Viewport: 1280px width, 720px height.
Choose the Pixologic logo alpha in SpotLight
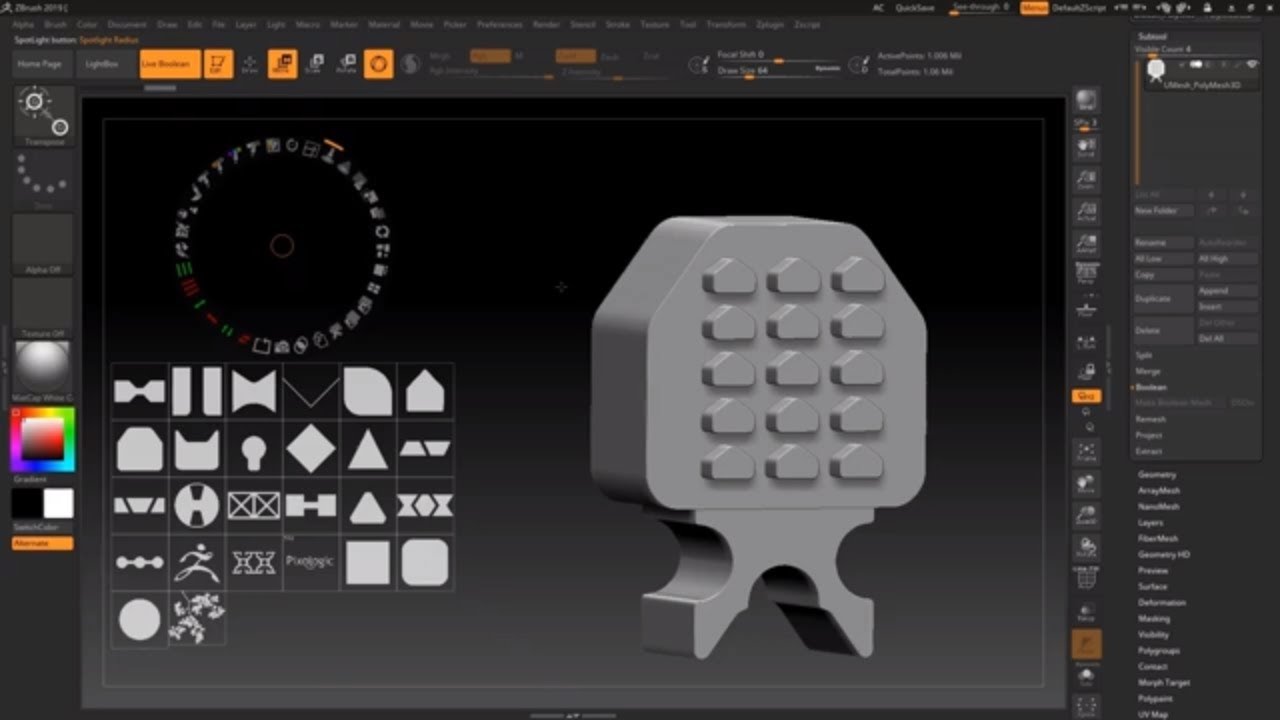(x=311, y=563)
